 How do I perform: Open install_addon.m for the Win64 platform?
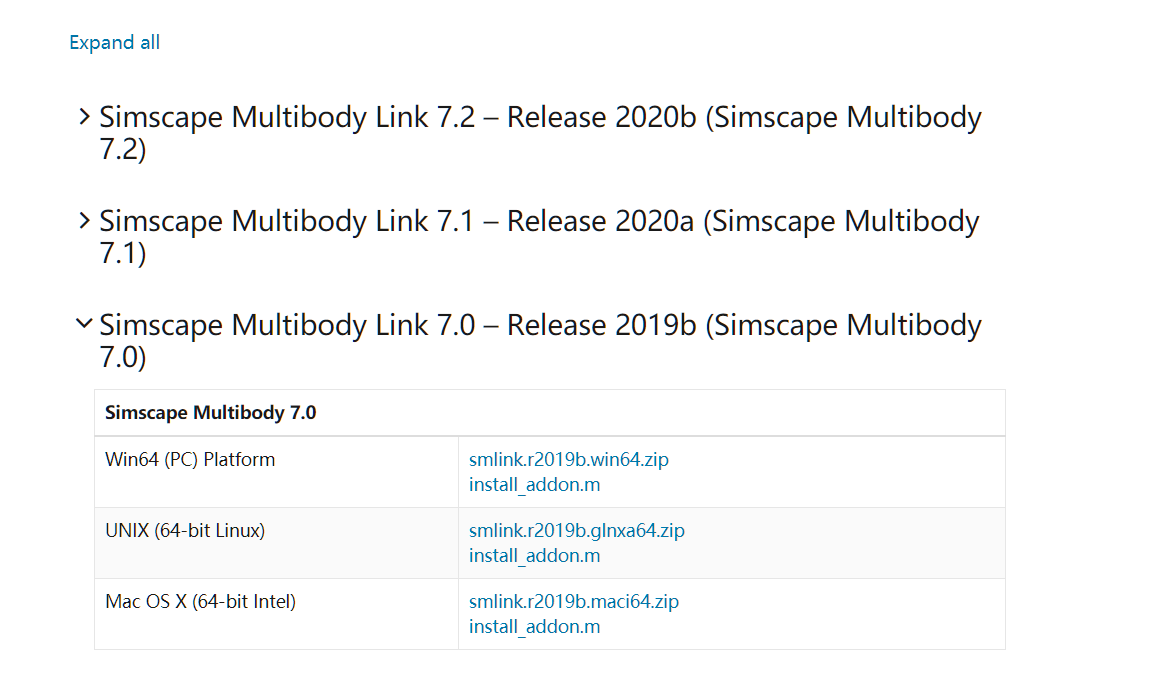pyautogui.click(x=533, y=484)
